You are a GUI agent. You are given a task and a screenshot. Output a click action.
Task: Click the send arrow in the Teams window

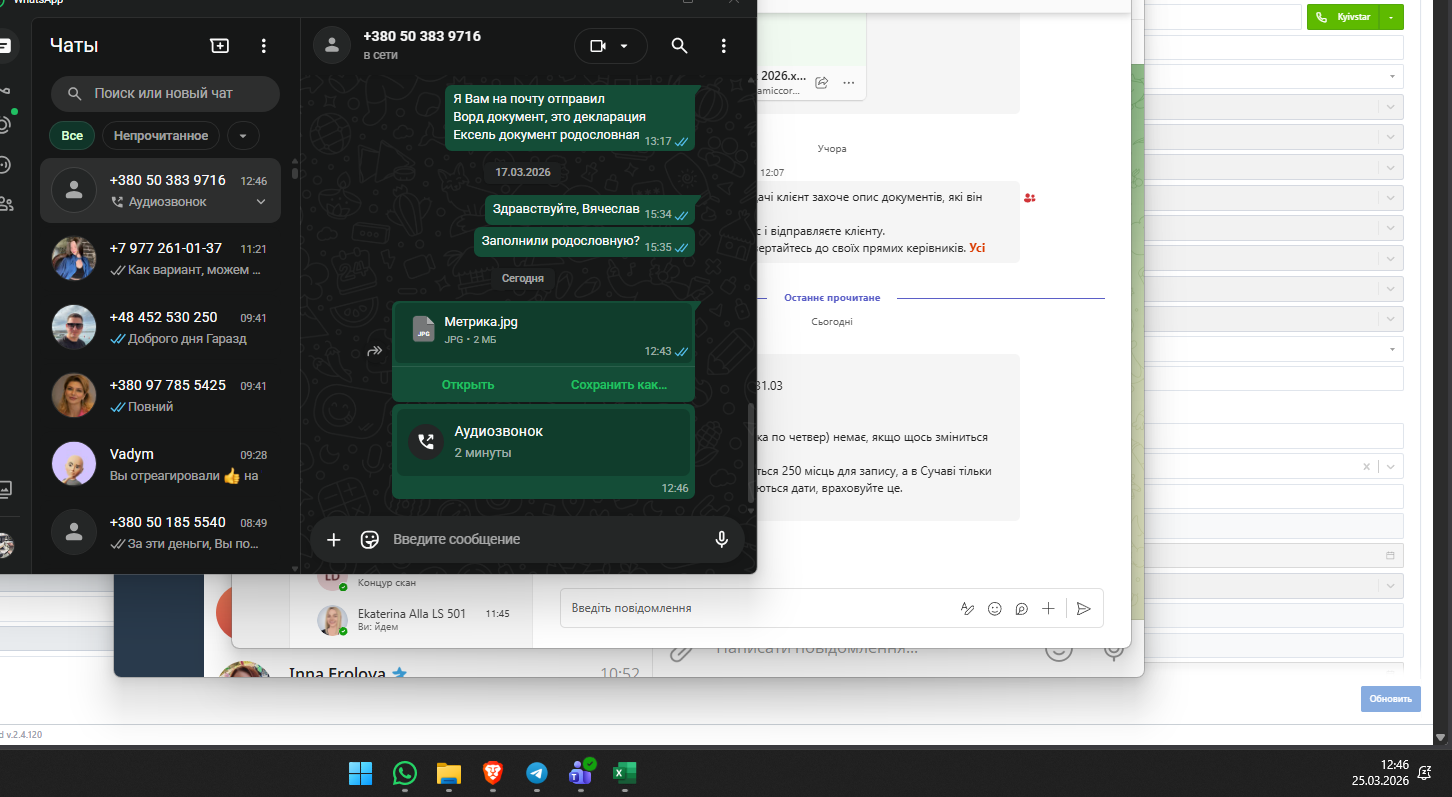pos(1084,608)
